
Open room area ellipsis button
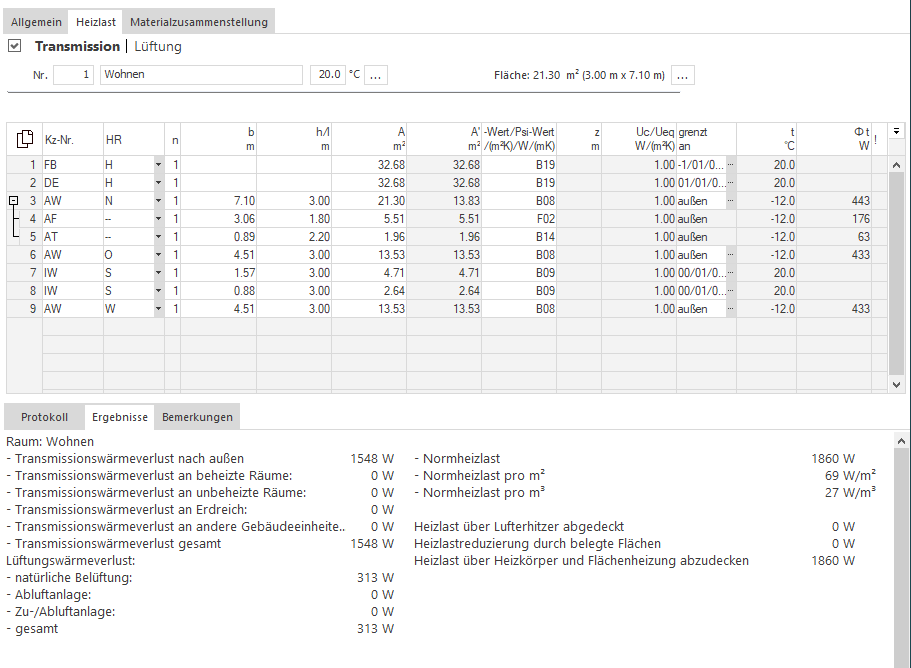click(x=683, y=75)
